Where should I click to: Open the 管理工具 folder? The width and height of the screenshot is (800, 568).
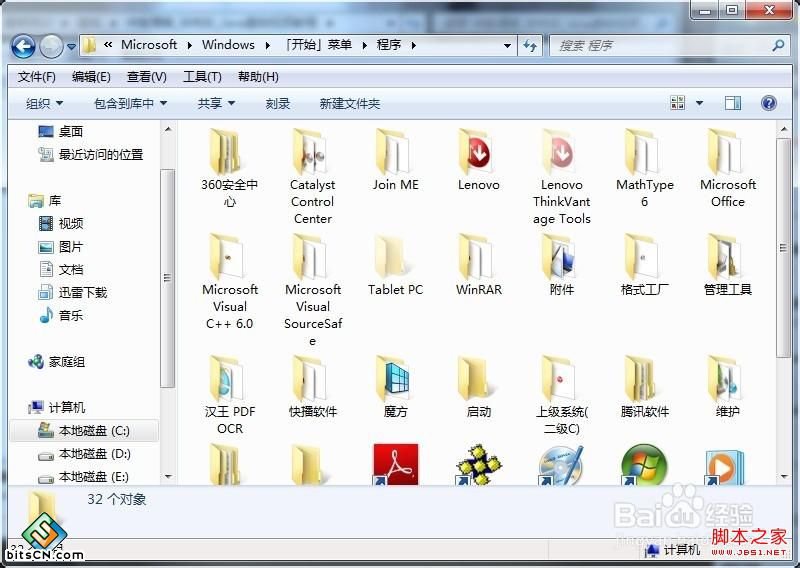point(728,265)
